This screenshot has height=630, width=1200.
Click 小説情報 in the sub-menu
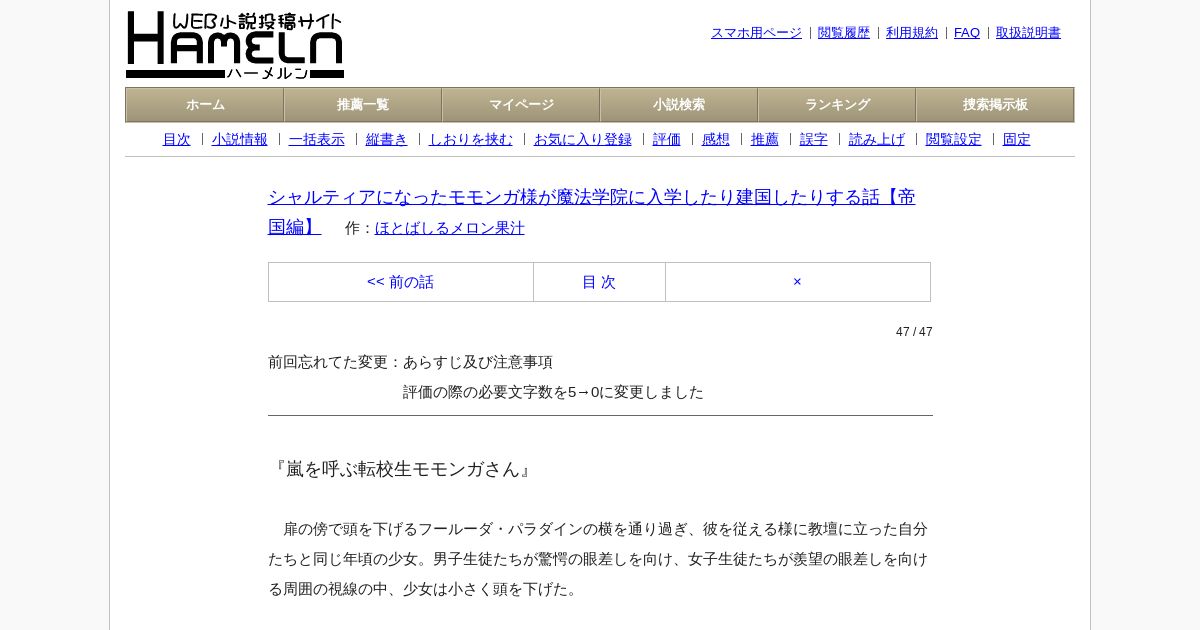point(240,140)
